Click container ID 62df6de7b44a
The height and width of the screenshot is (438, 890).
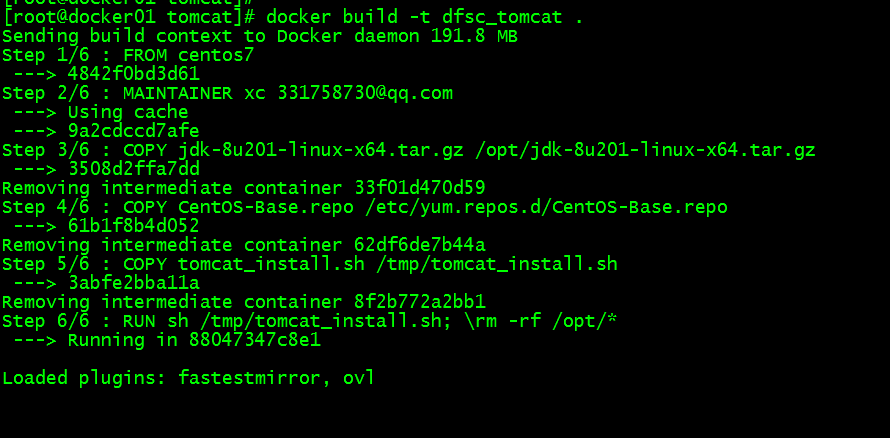419,245
